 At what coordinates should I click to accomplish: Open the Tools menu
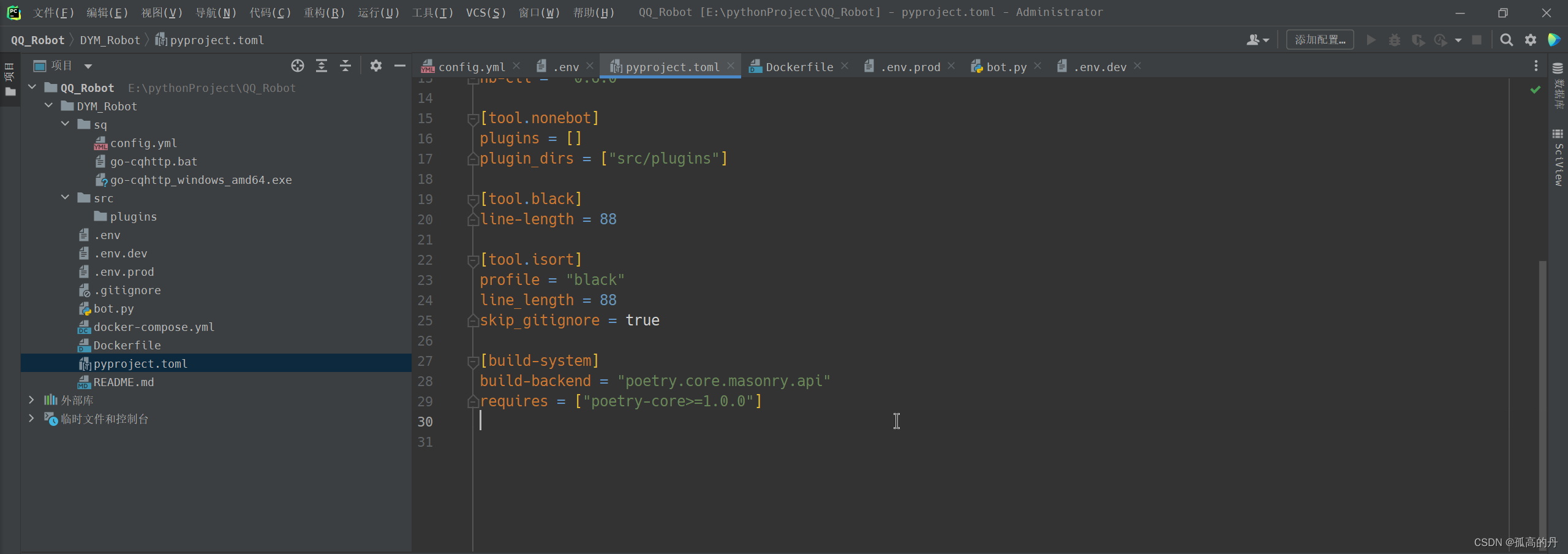(x=432, y=13)
